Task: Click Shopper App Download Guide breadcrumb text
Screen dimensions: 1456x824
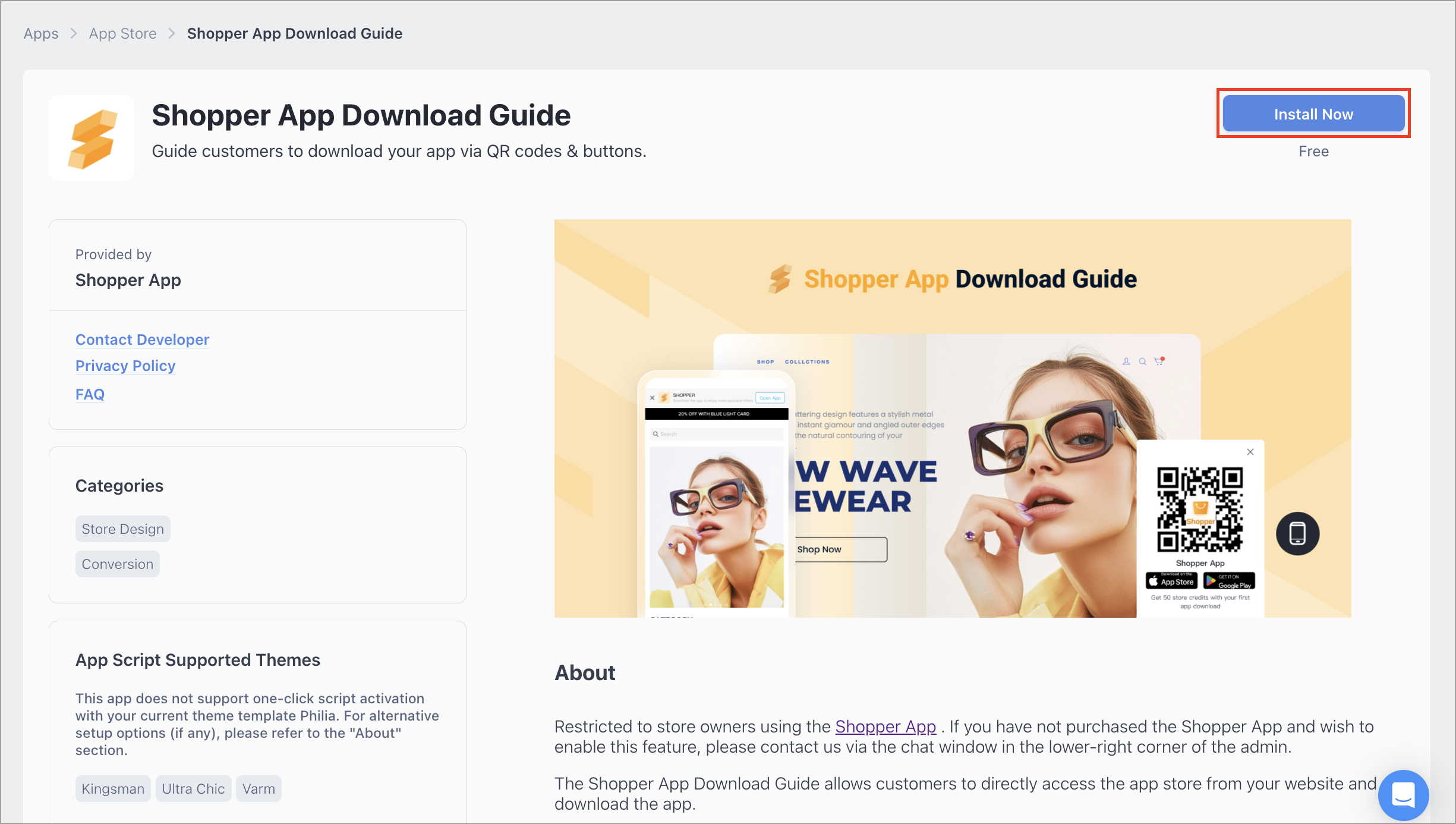Action: pos(295,33)
